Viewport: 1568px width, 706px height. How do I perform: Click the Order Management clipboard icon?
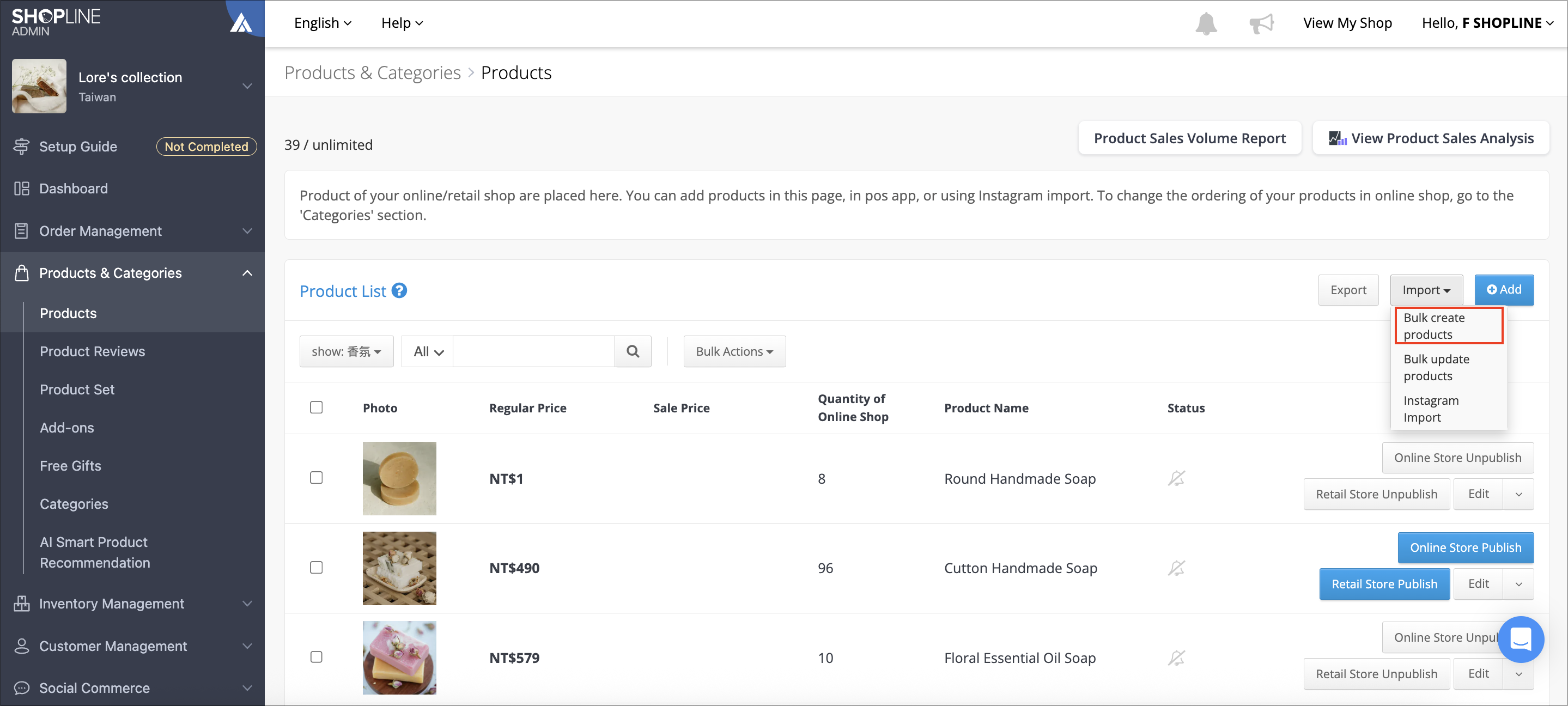point(21,230)
